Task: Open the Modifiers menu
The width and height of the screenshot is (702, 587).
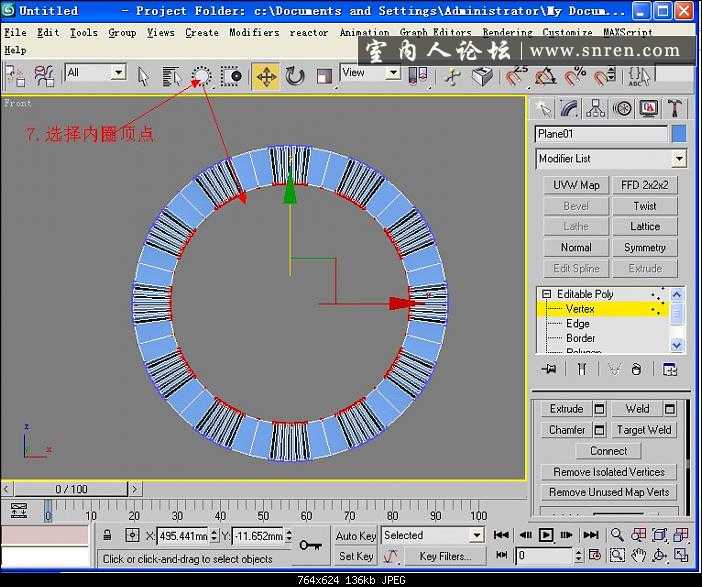Action: (254, 32)
